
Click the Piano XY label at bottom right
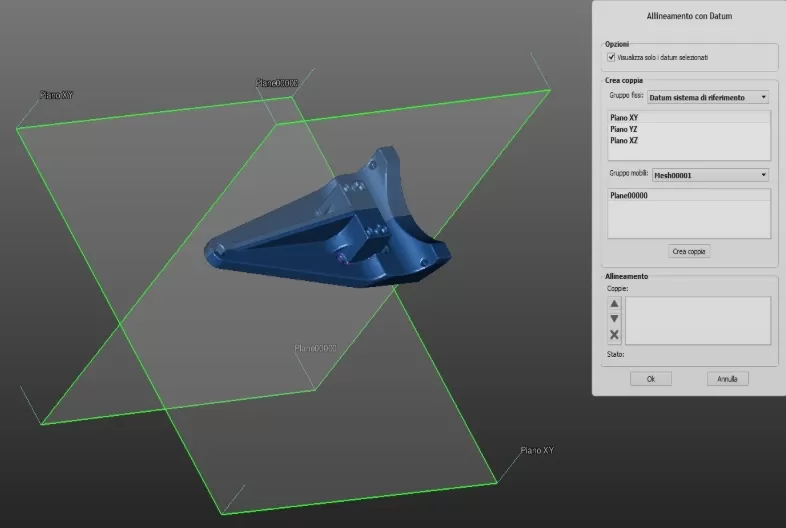point(537,450)
